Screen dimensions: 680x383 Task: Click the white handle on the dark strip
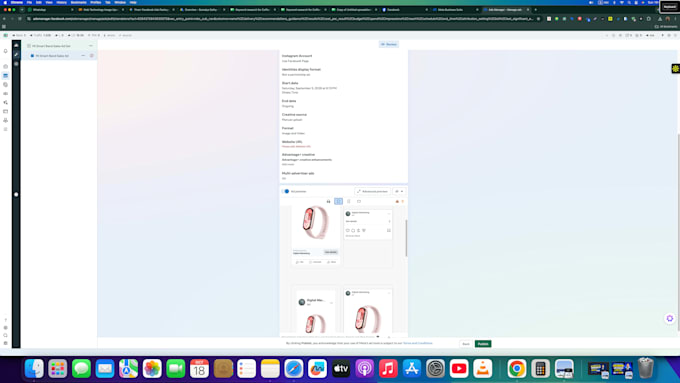point(16,194)
